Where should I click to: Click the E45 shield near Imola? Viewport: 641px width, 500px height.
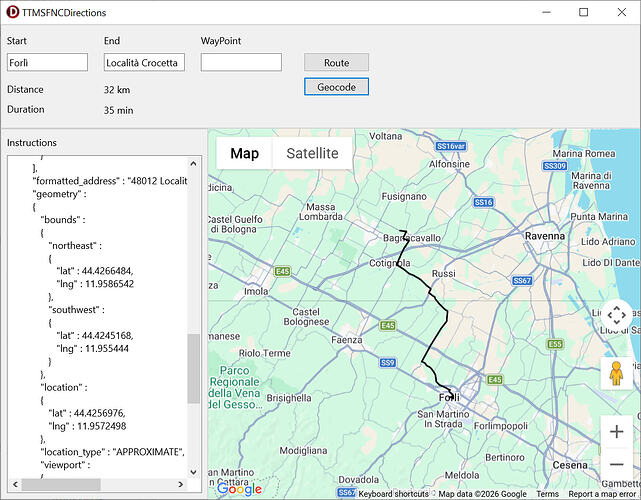[x=282, y=271]
